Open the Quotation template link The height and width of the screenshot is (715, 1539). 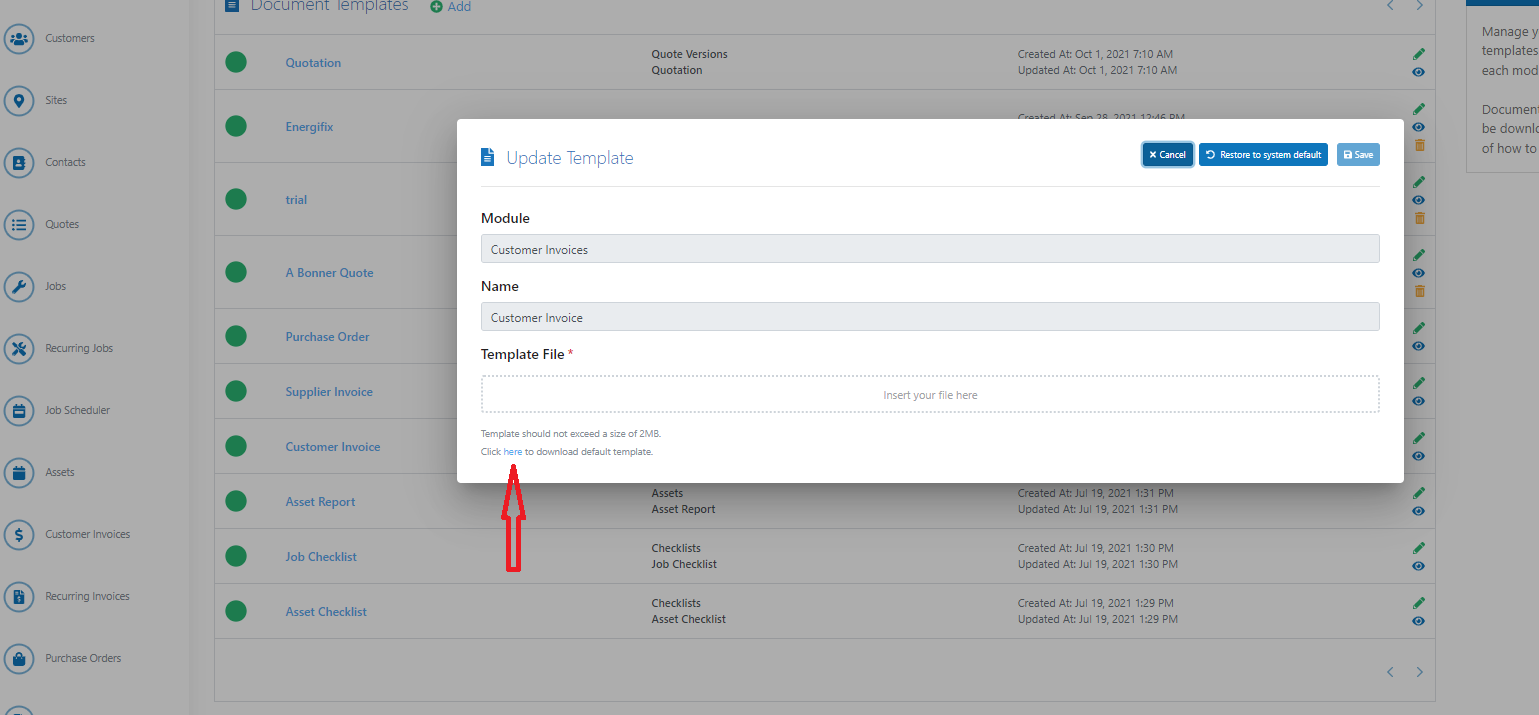point(313,63)
